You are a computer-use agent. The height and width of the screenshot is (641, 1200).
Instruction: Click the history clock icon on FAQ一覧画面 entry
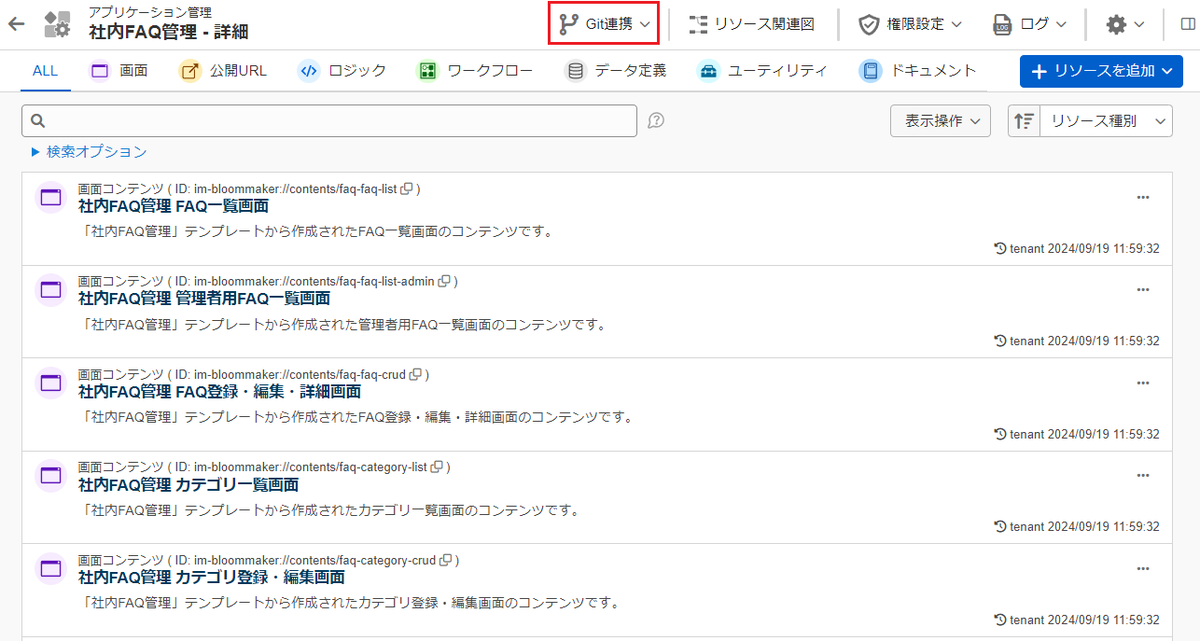[1000, 248]
